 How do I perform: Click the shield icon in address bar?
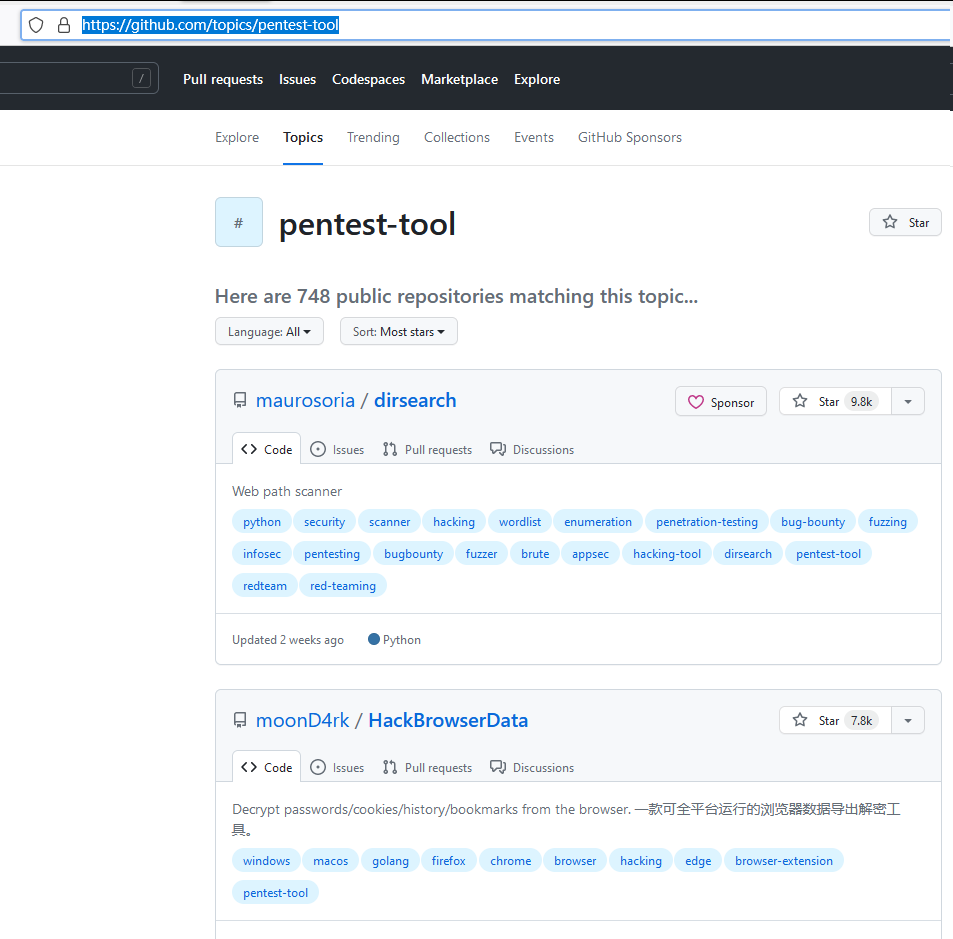(36, 25)
